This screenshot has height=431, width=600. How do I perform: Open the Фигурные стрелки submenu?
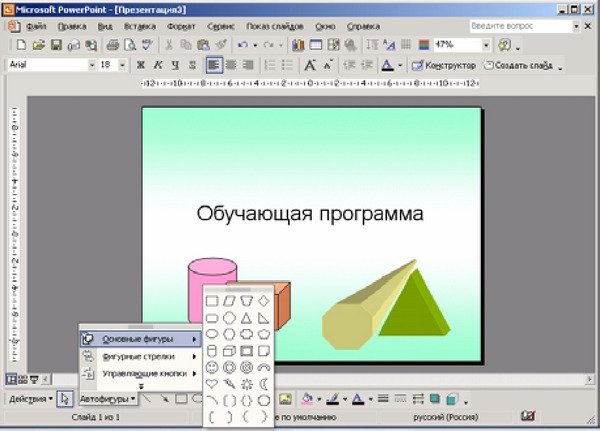tap(139, 356)
